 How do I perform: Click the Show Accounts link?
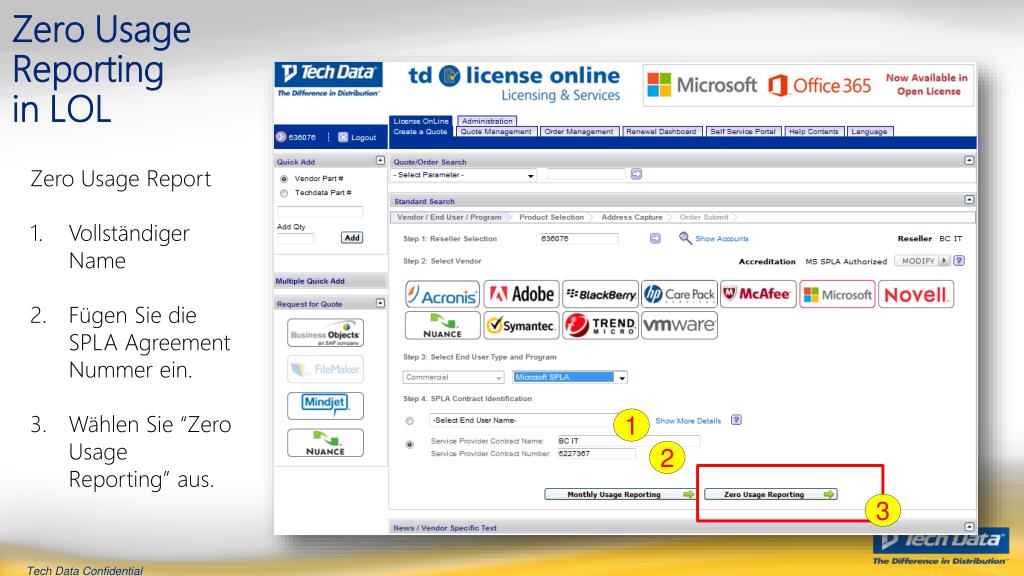722,239
